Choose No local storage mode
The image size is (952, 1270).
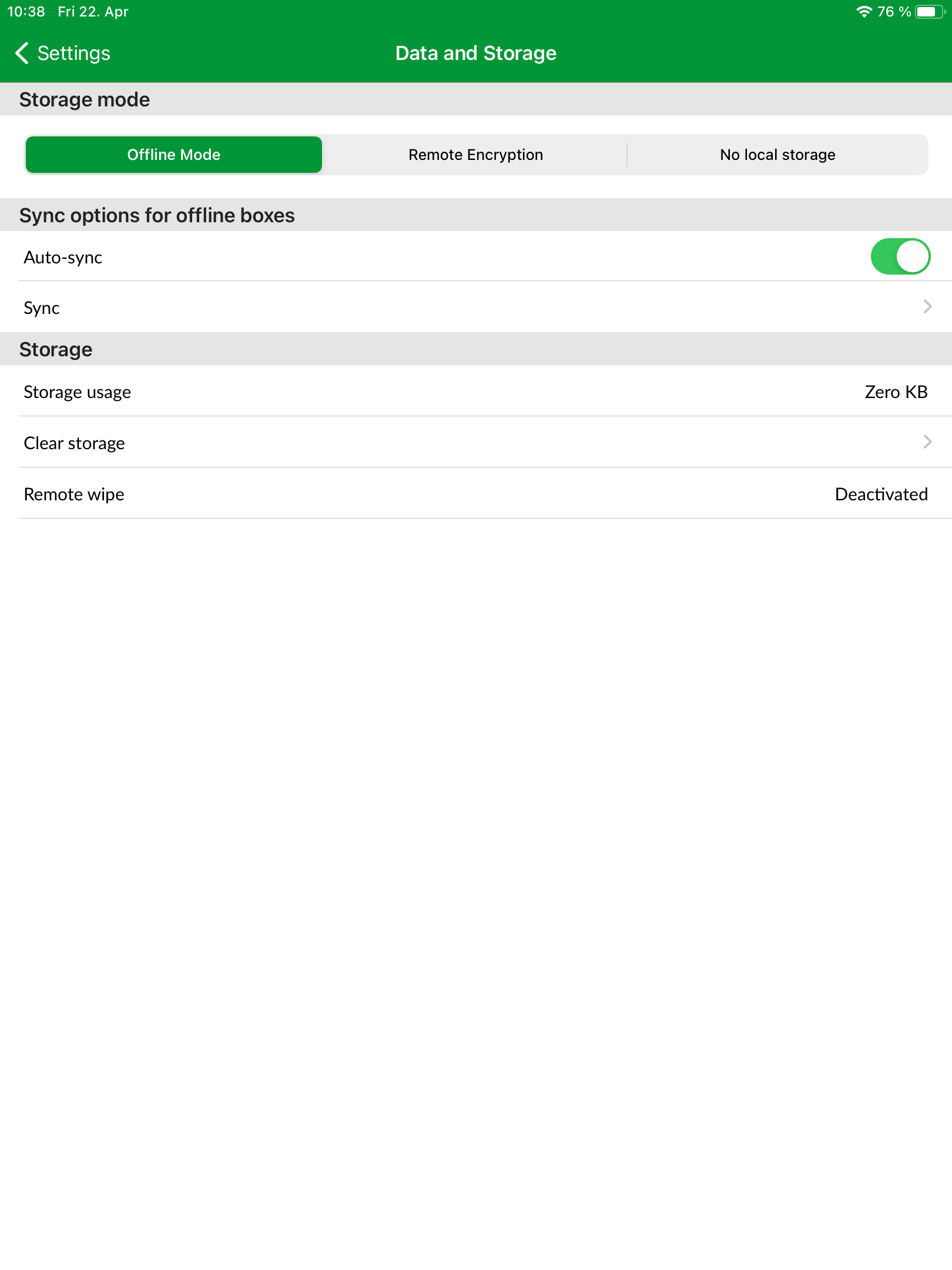click(x=777, y=155)
